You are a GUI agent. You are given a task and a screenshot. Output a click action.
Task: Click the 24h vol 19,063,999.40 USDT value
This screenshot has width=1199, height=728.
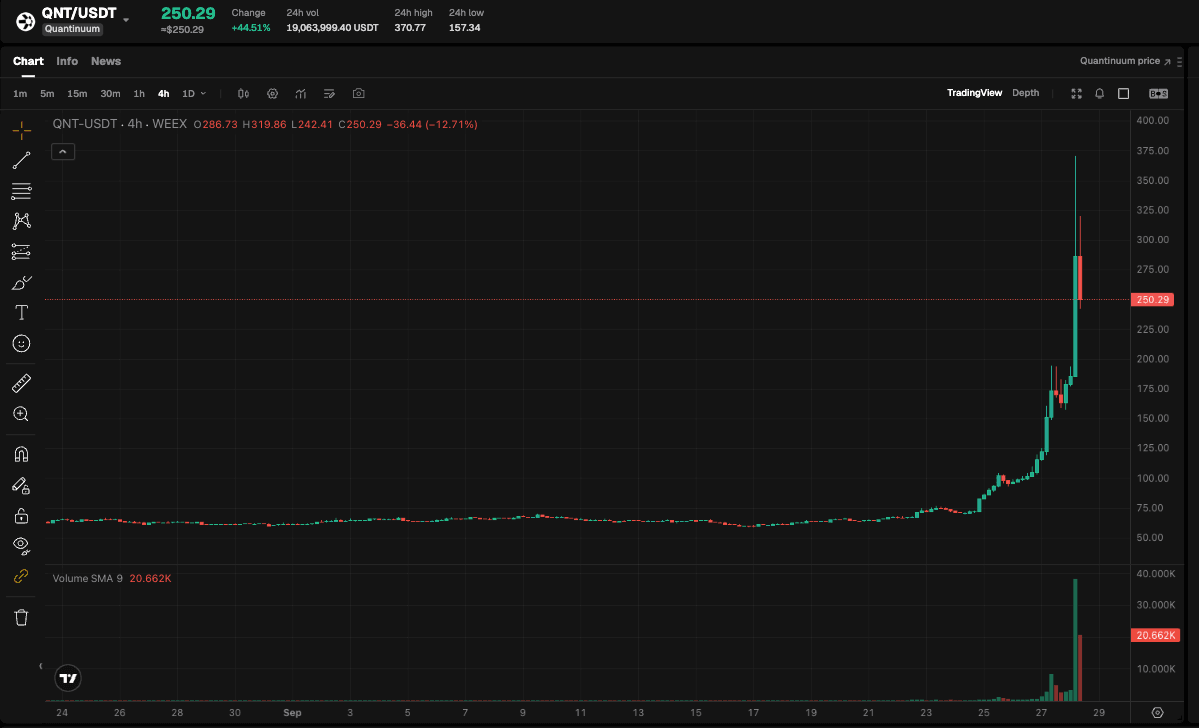[332, 28]
